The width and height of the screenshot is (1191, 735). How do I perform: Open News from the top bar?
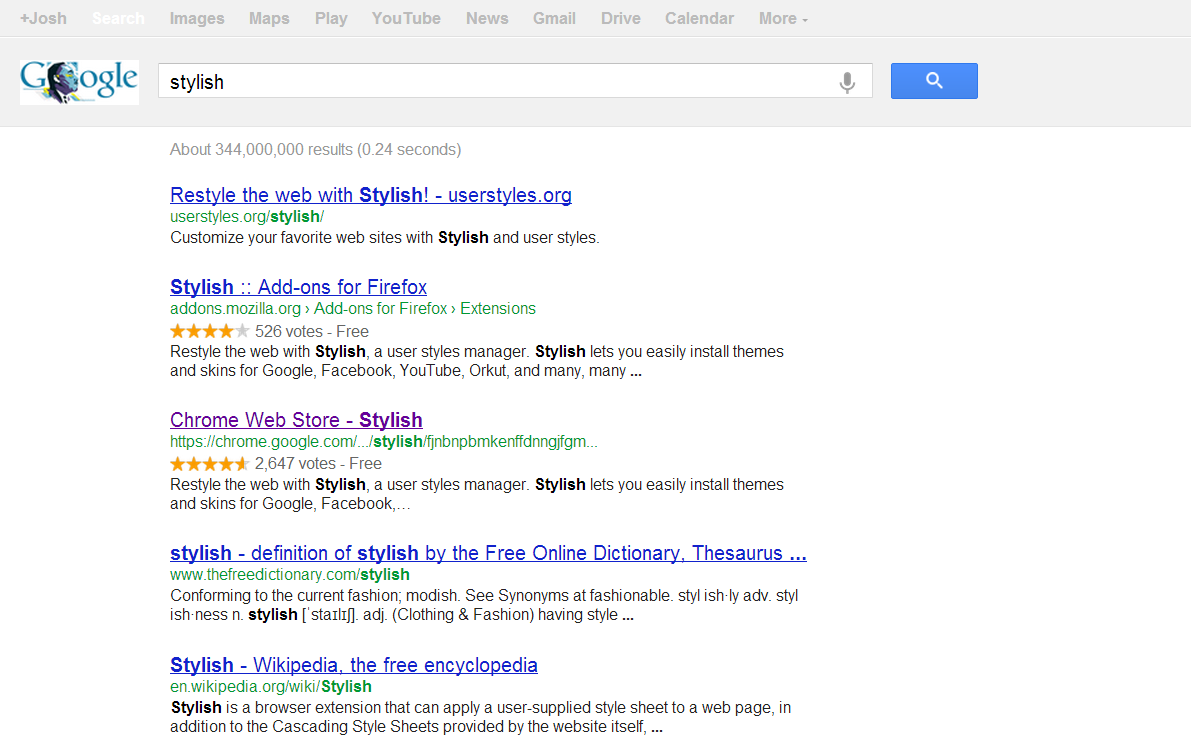click(x=487, y=18)
